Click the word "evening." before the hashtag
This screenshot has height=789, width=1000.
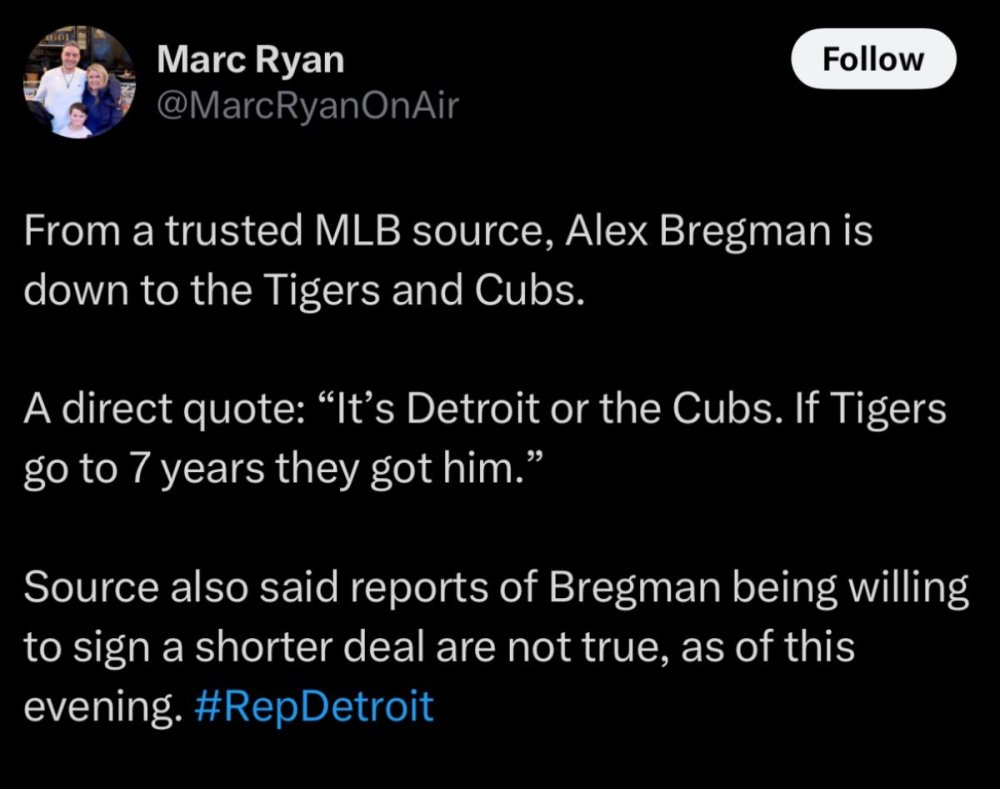coord(100,706)
